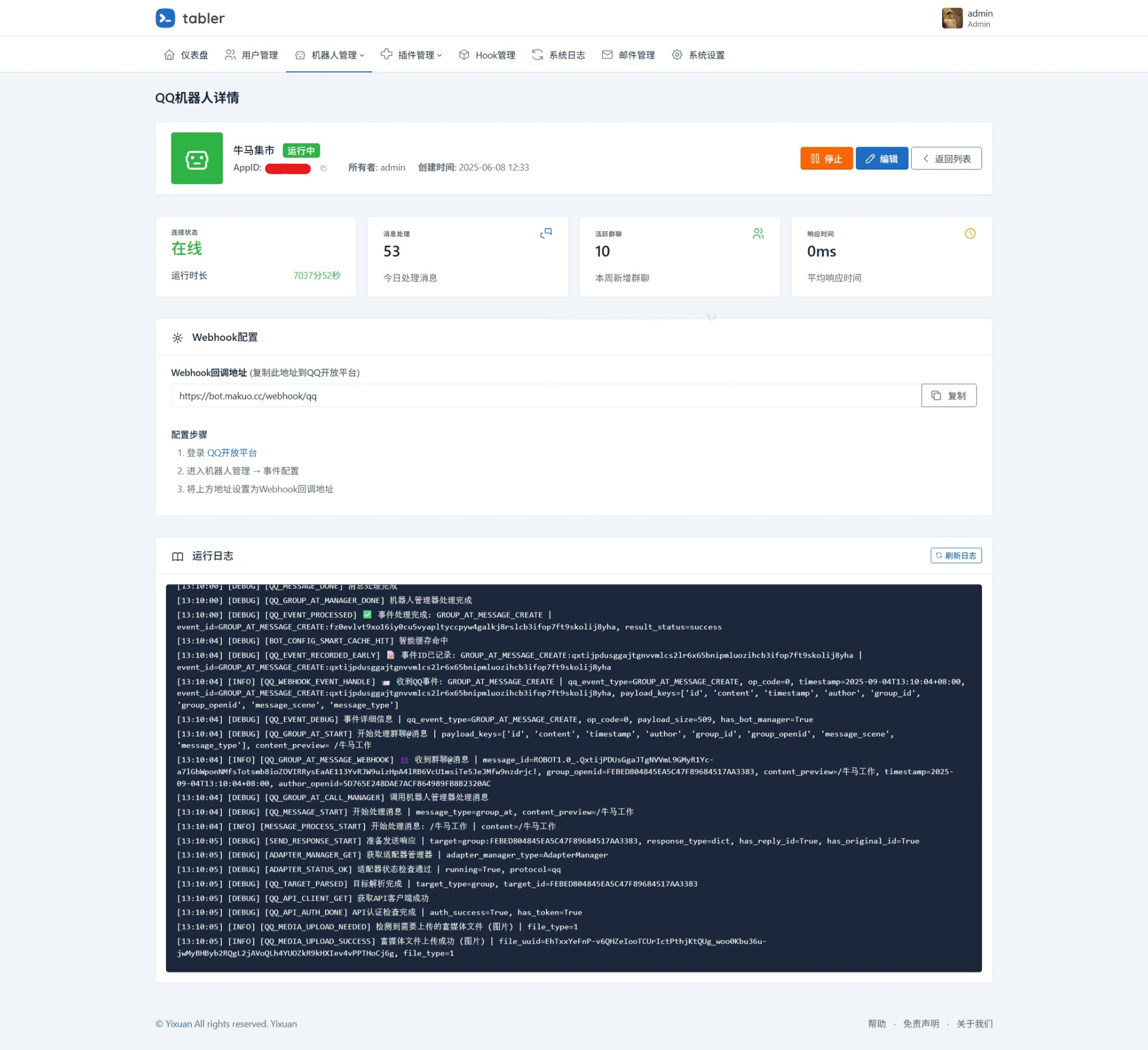This screenshot has width=1148, height=1050.
Task: Click the Webhook callback URL field
Action: tap(545, 396)
